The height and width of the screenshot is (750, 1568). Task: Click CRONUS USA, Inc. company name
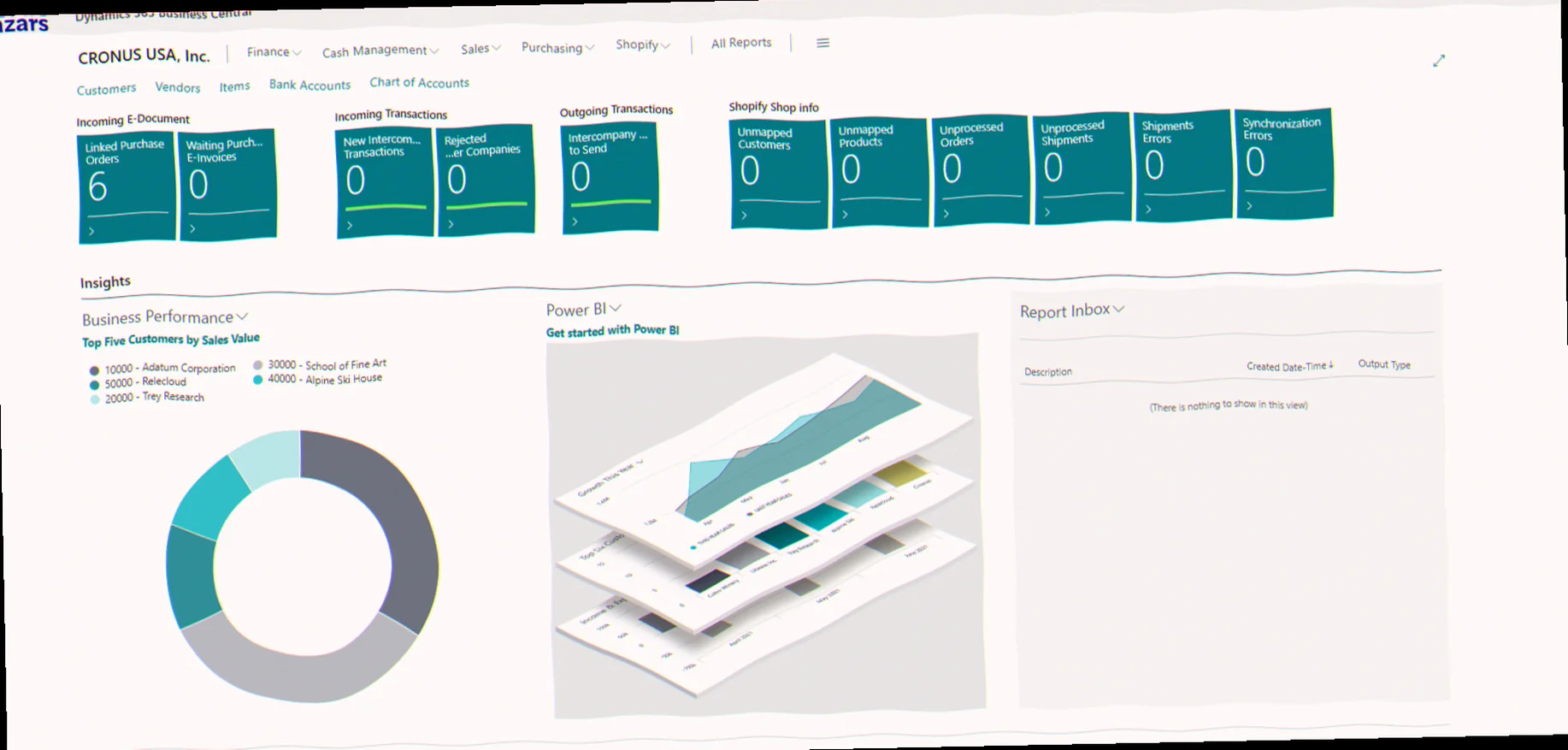pos(144,56)
